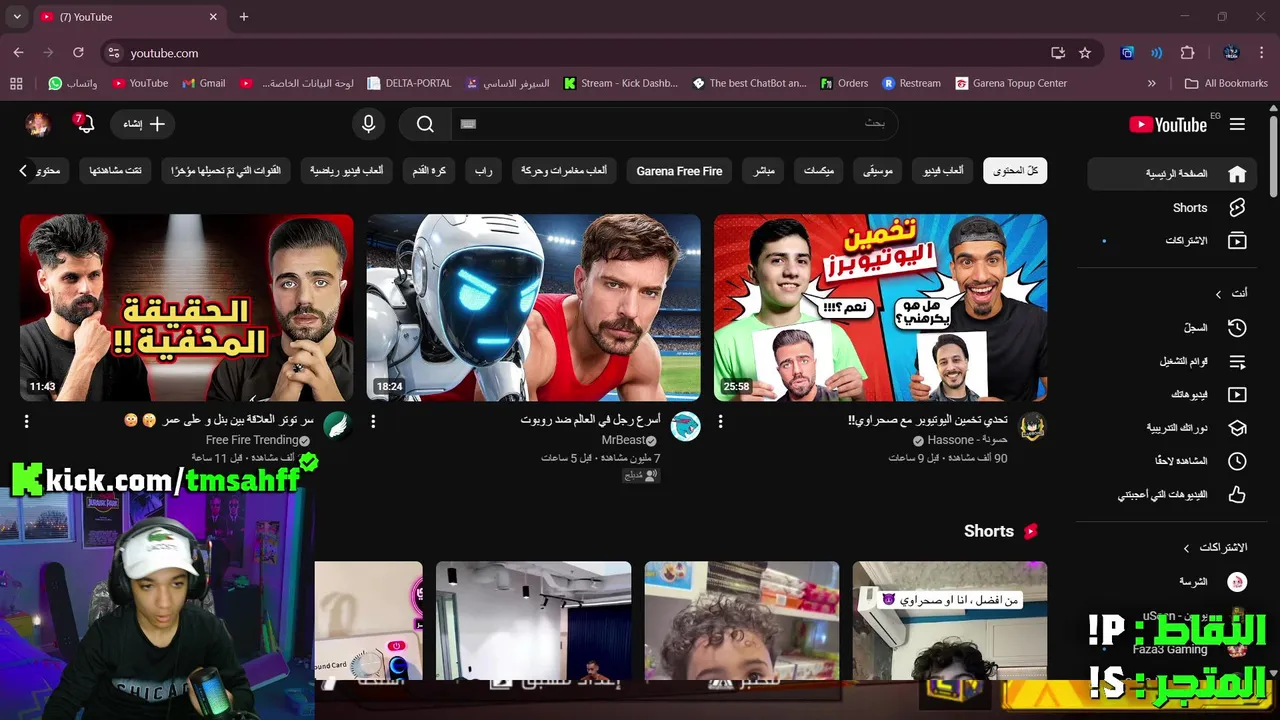The image size is (1280, 720).
Task: Click the youtube.com address bar
Action: point(580,53)
